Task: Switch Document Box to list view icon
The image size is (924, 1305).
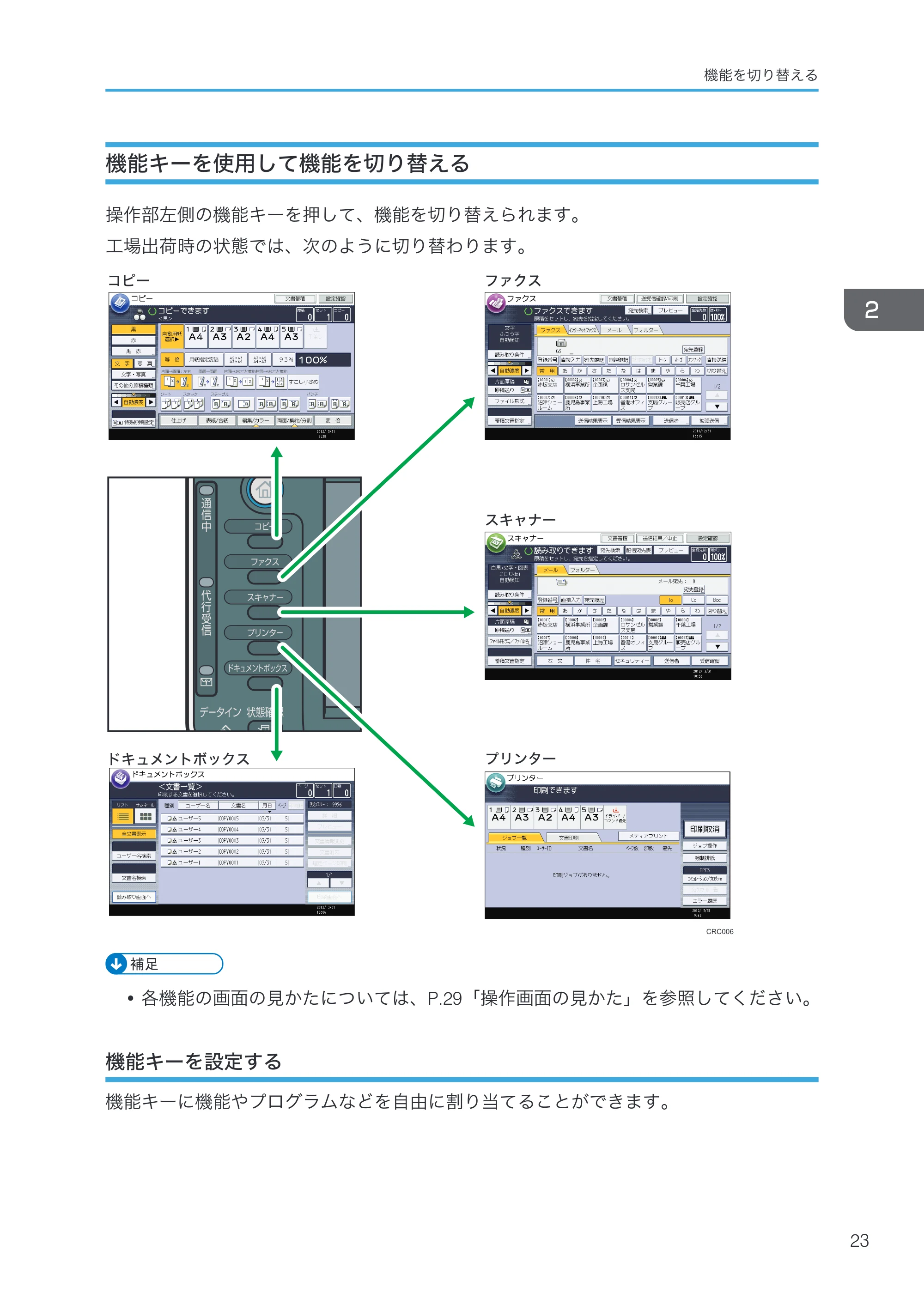Action: pos(123,816)
